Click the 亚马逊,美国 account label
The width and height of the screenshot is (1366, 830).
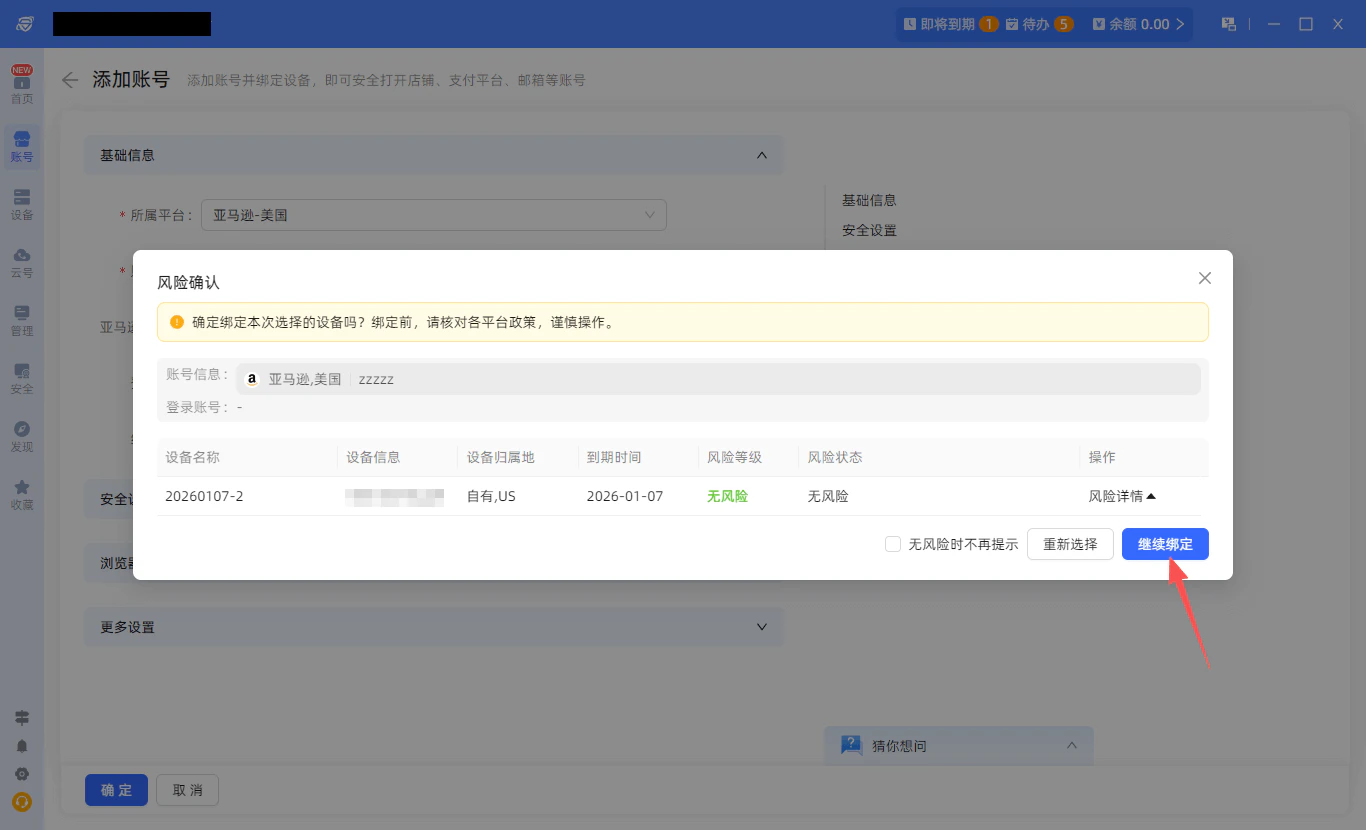coord(305,380)
